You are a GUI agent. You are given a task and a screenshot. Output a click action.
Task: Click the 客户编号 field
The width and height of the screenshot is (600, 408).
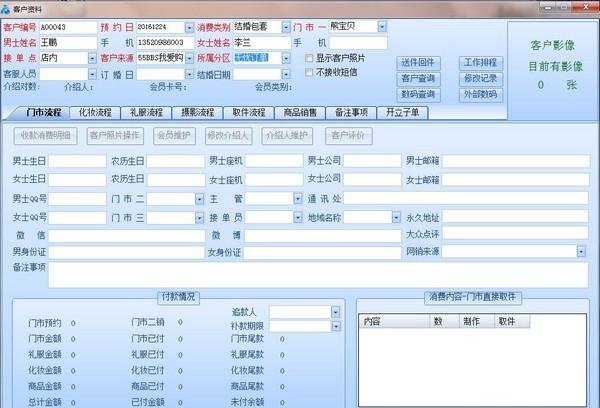68,27
